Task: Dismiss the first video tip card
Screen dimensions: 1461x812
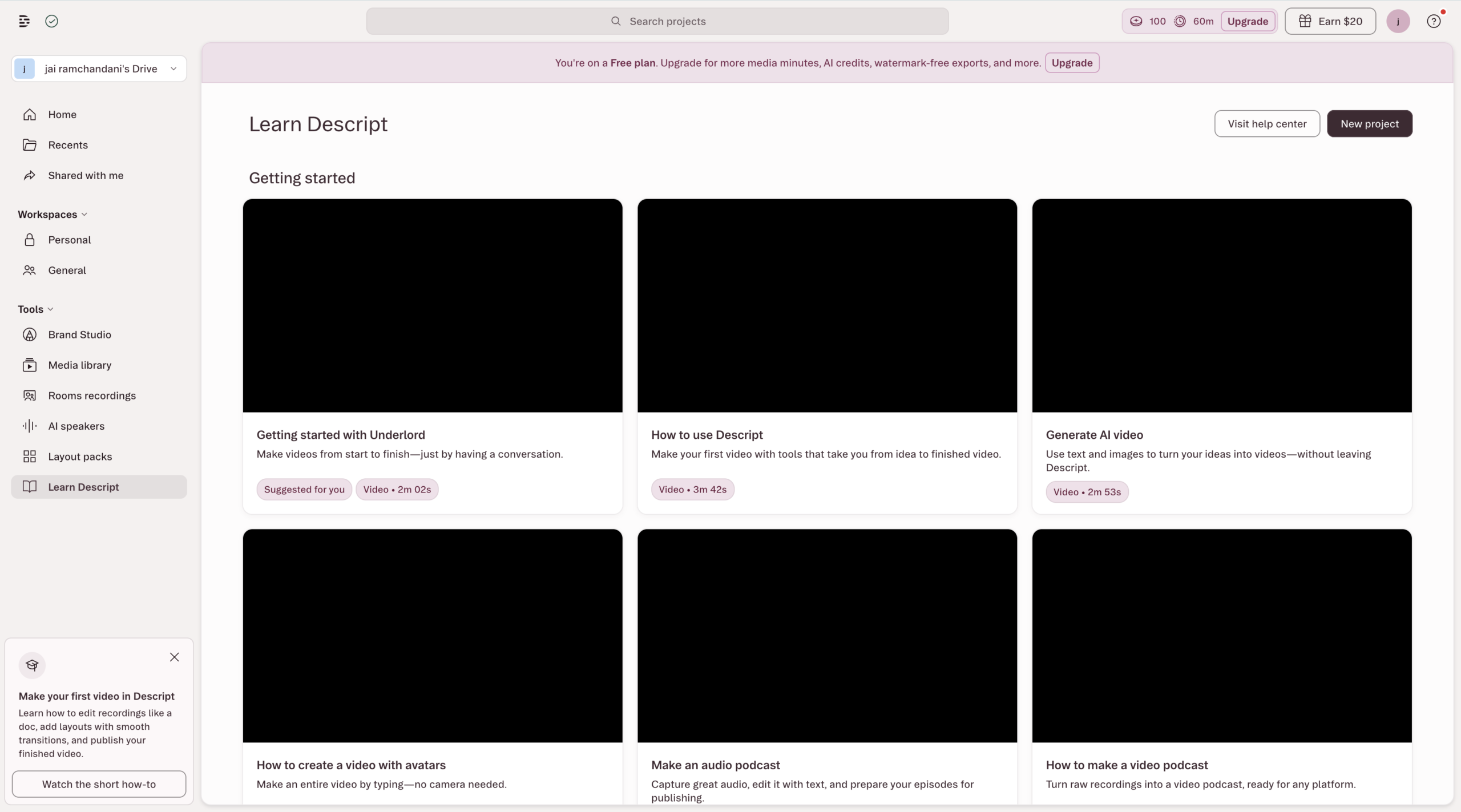Action: click(x=175, y=657)
